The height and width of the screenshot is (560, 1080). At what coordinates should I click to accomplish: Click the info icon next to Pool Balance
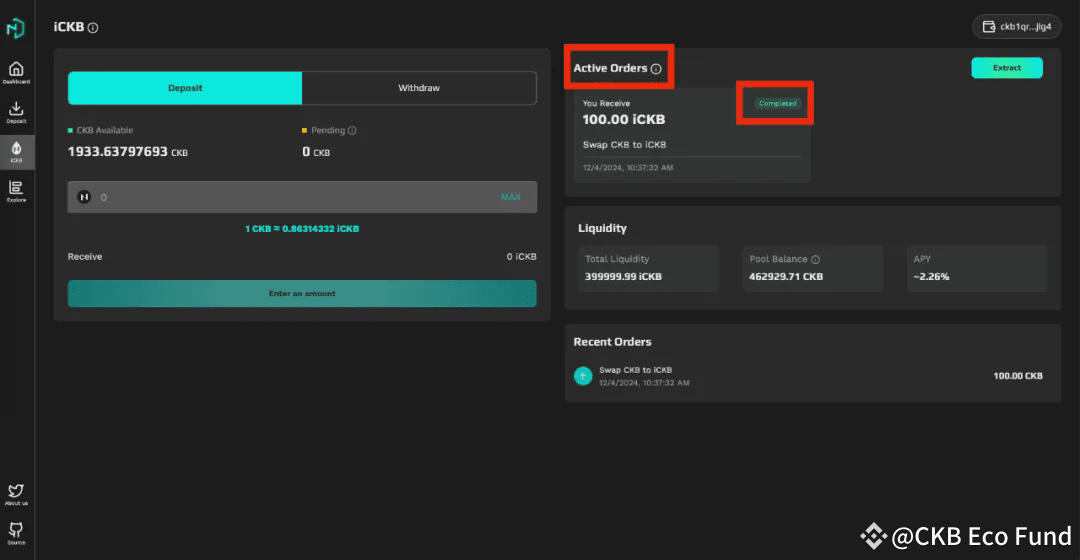coord(815,259)
